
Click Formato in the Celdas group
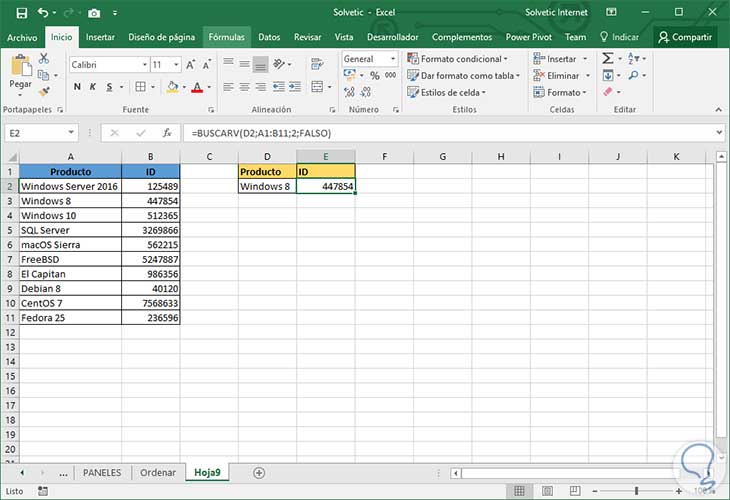(x=560, y=92)
